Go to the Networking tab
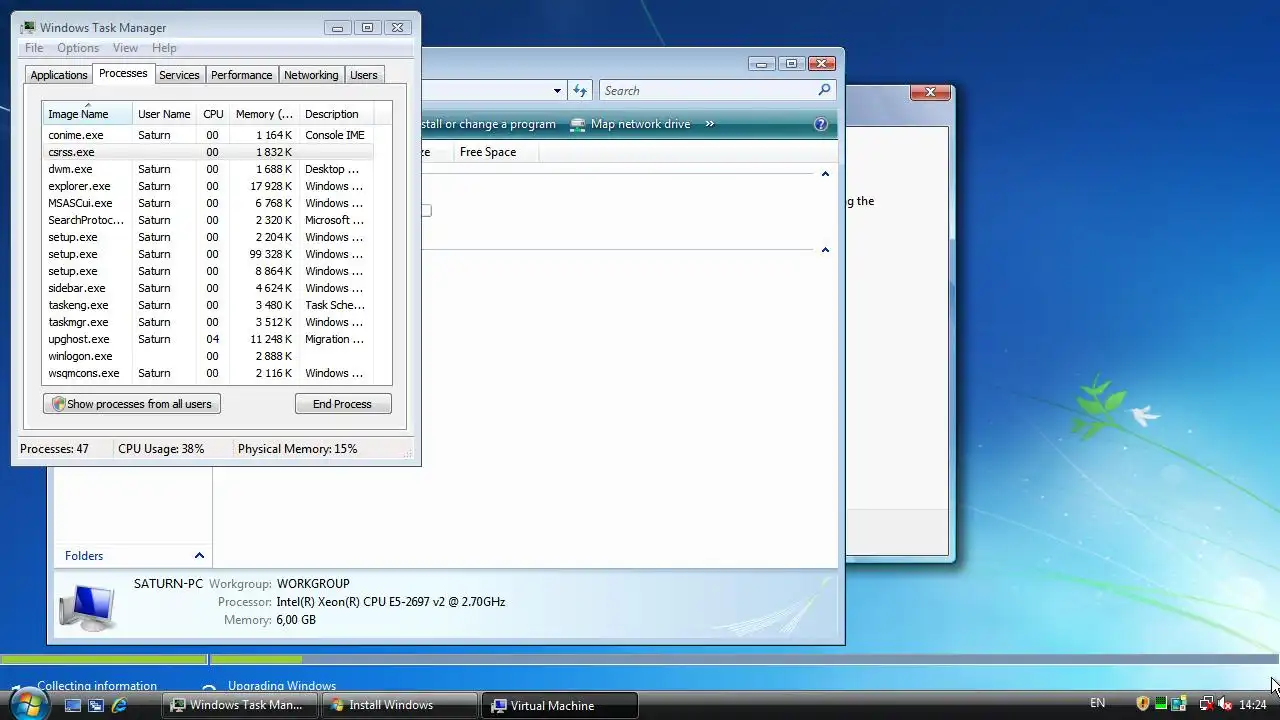Viewport: 1280px width, 720px height. (311, 75)
